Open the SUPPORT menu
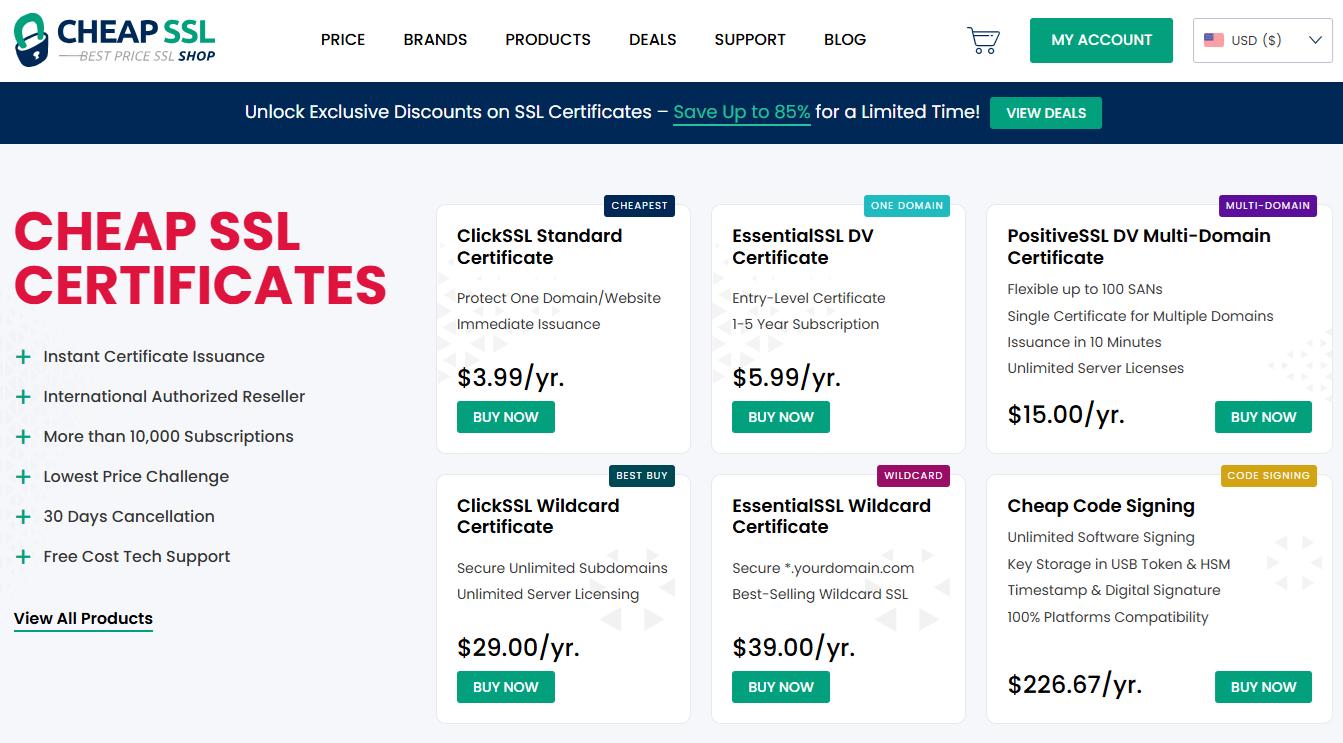 pyautogui.click(x=750, y=40)
